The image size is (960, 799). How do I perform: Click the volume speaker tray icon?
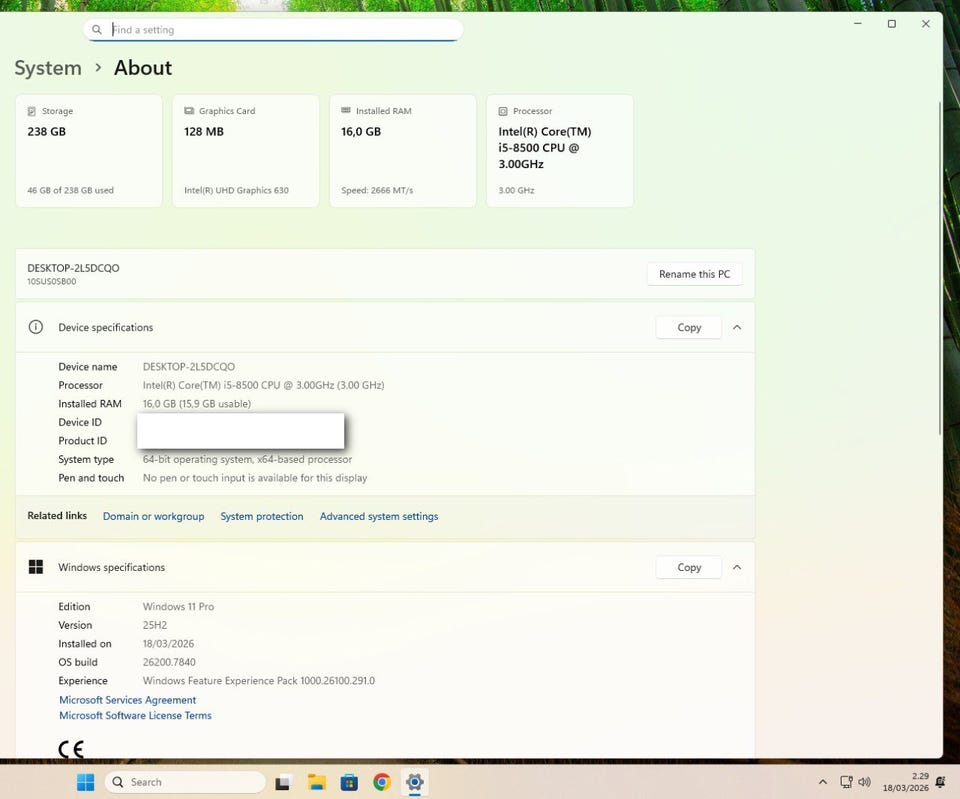(864, 782)
